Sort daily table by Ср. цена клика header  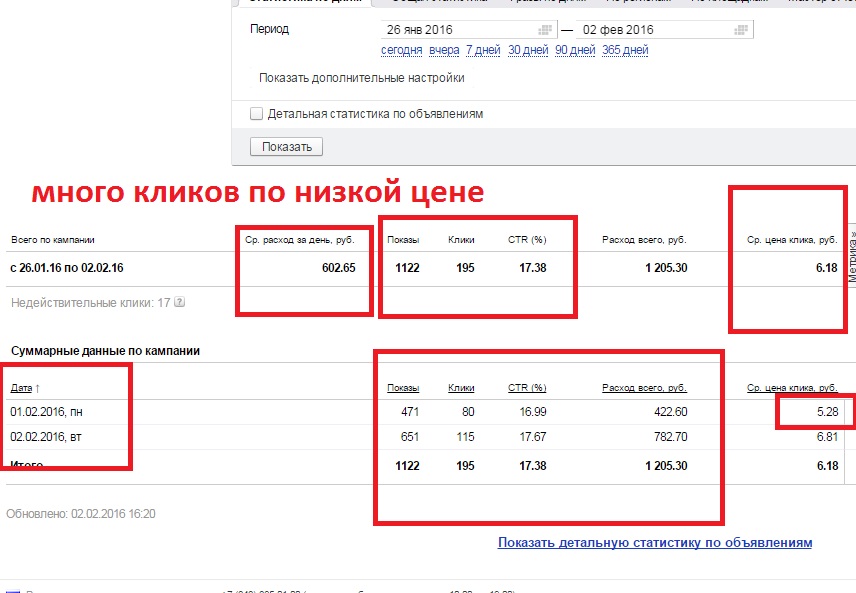pyautogui.click(x=792, y=388)
